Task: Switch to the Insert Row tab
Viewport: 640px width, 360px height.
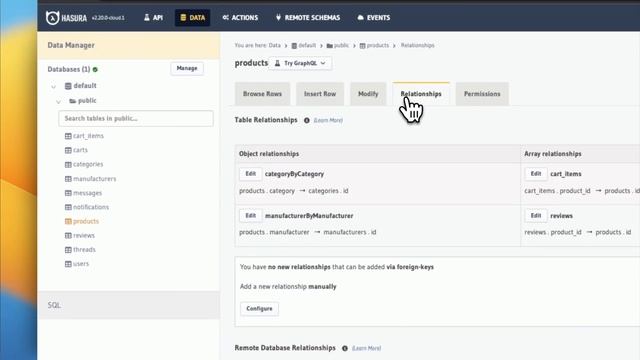Action: [x=320, y=94]
